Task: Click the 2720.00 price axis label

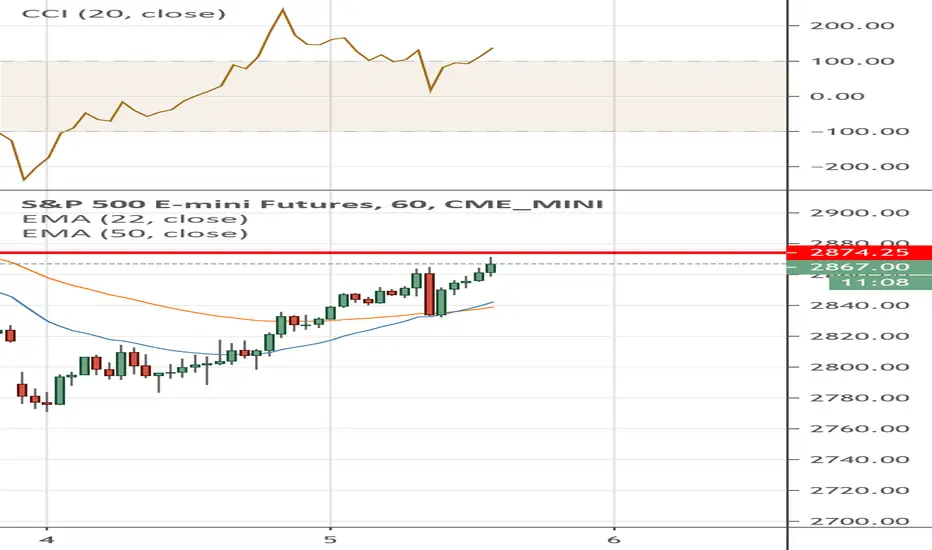Action: 859,491
